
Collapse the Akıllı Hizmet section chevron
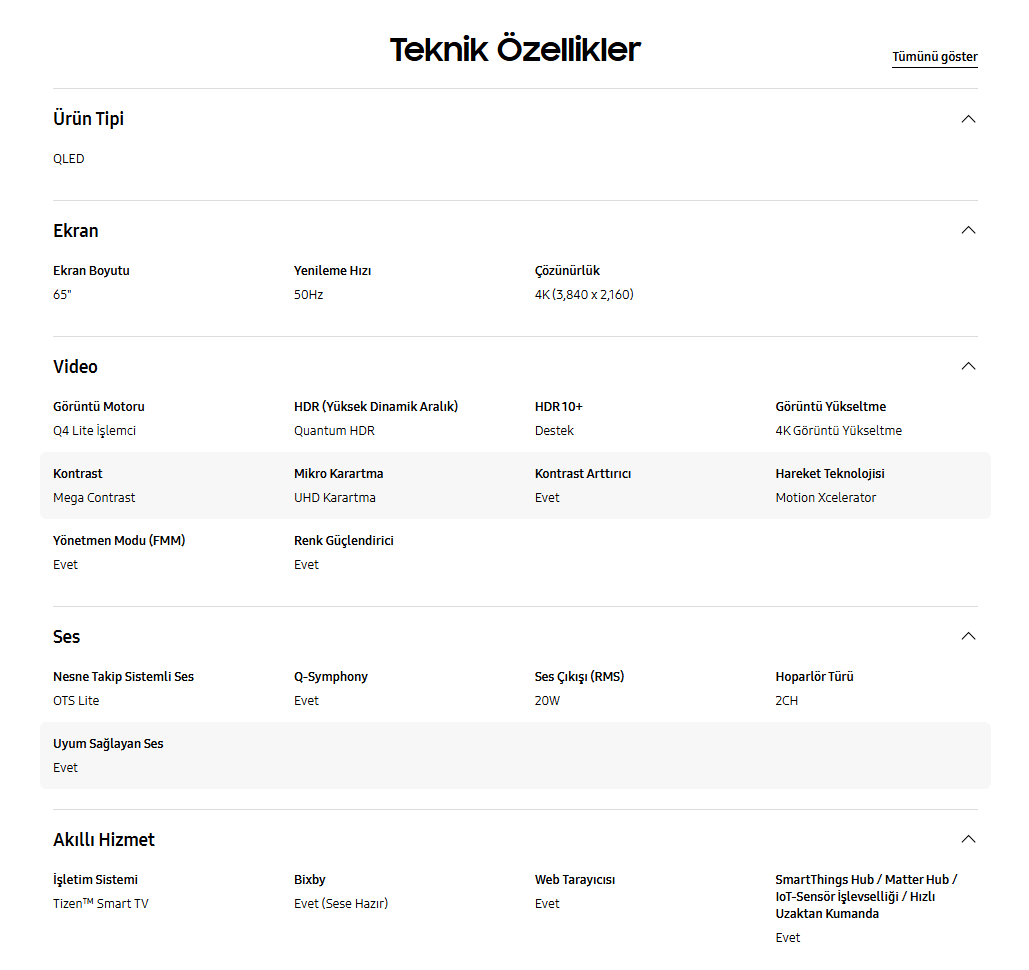[x=967, y=839]
